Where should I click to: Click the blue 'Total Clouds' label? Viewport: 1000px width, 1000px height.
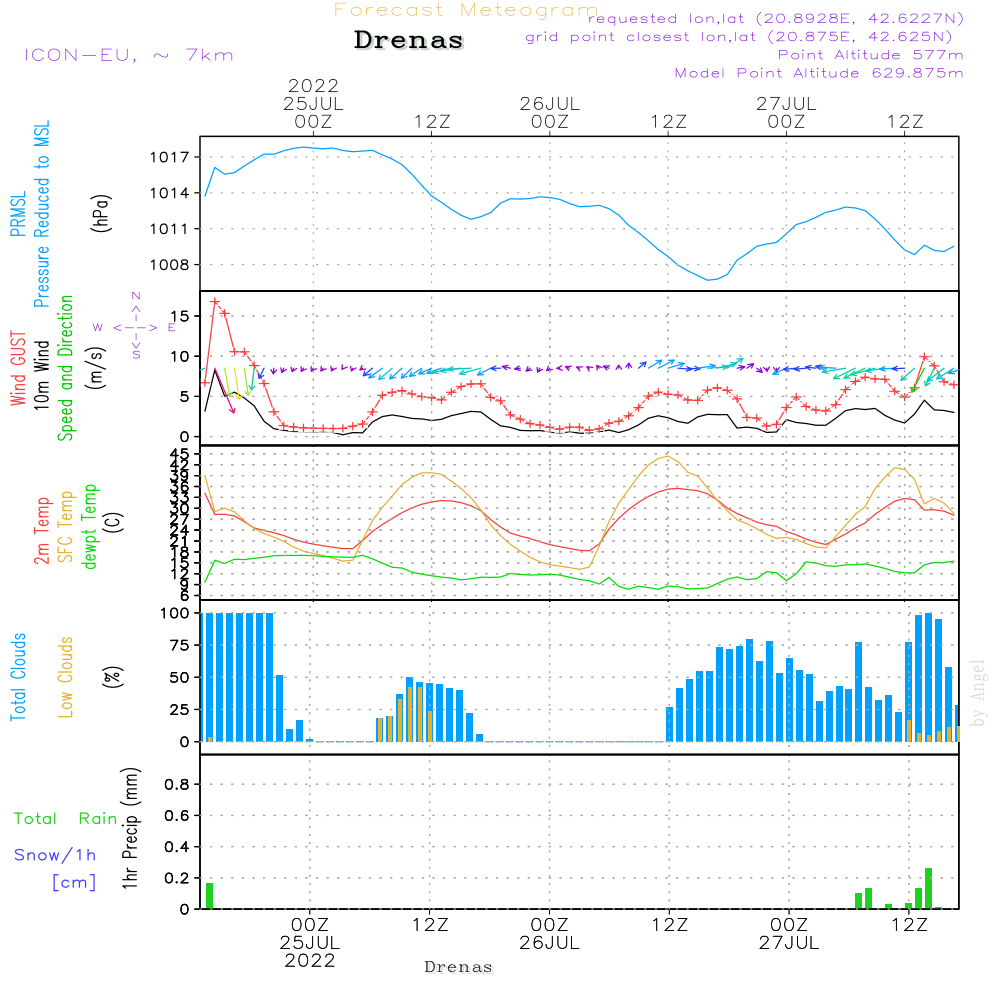pos(18,677)
